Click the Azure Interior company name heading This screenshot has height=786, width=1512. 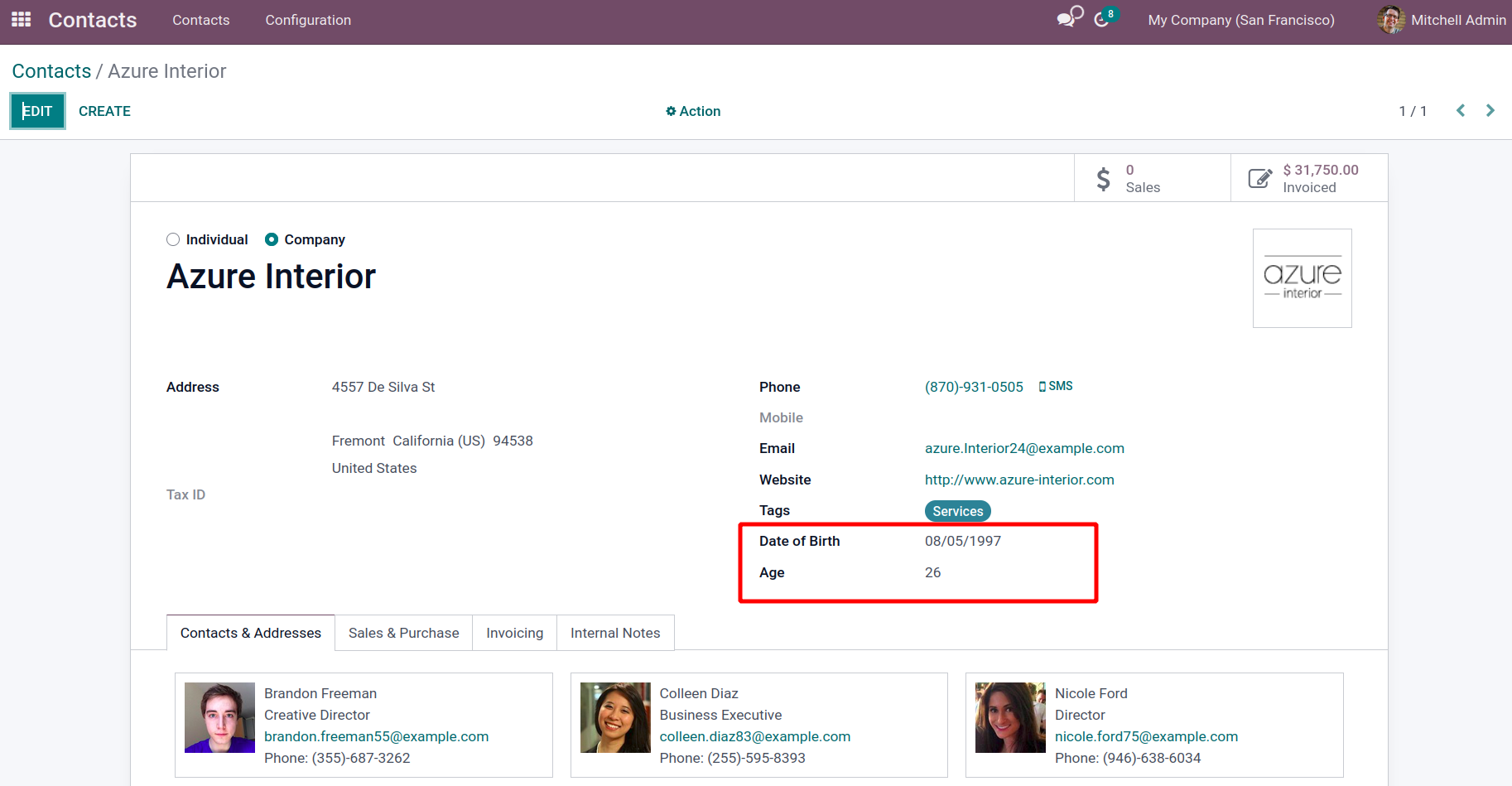point(271,277)
